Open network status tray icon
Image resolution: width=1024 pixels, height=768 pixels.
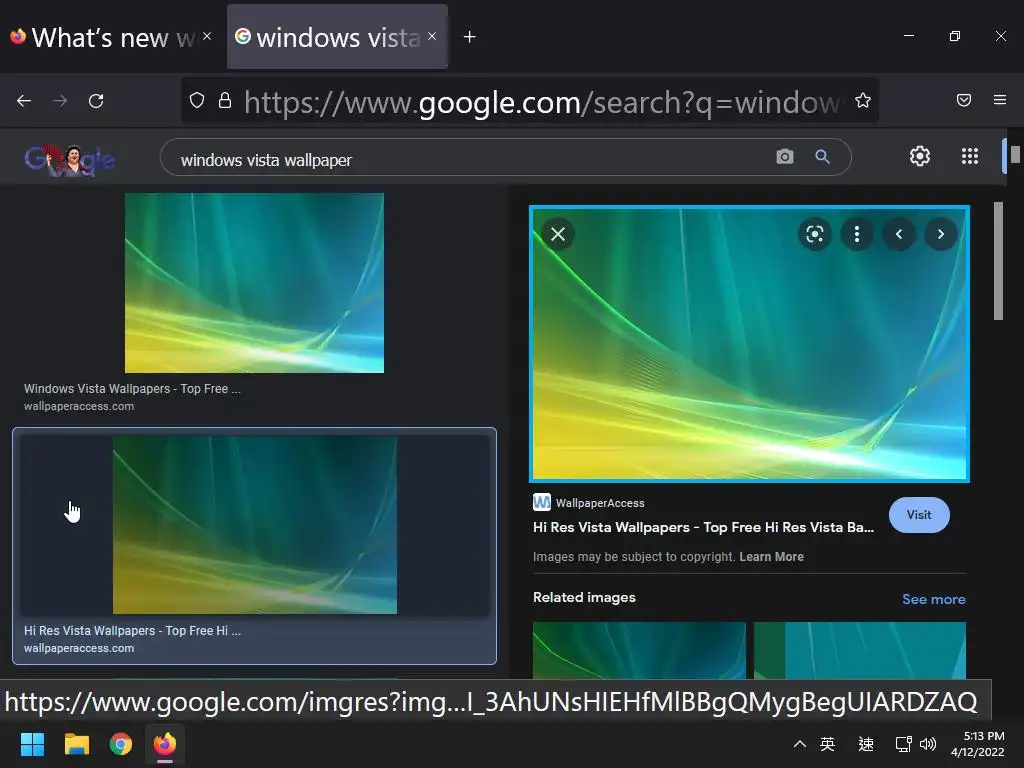[x=904, y=744]
